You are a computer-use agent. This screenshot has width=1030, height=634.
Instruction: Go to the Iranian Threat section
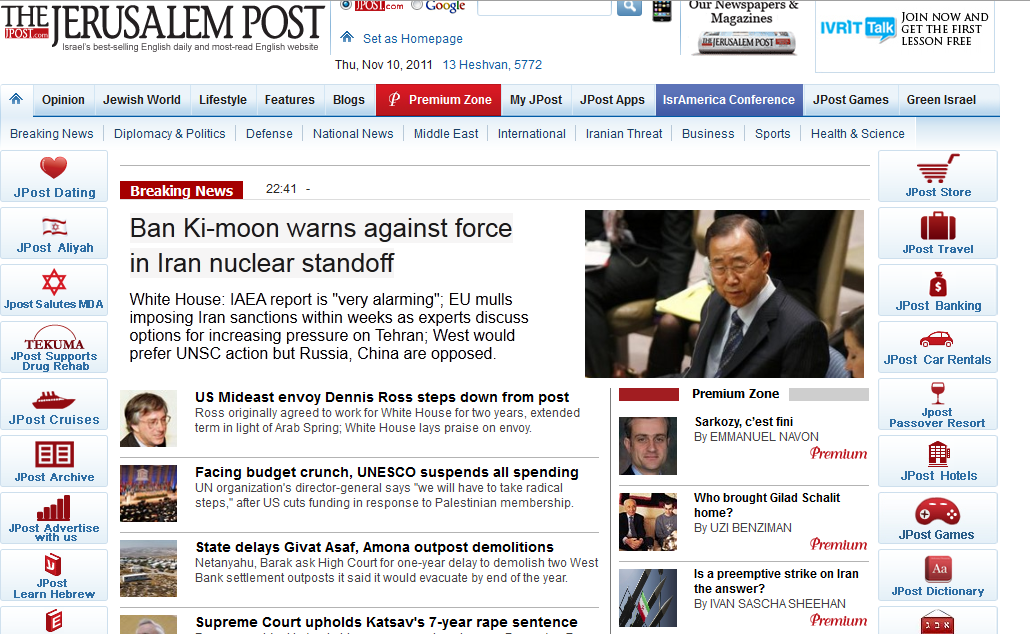624,133
